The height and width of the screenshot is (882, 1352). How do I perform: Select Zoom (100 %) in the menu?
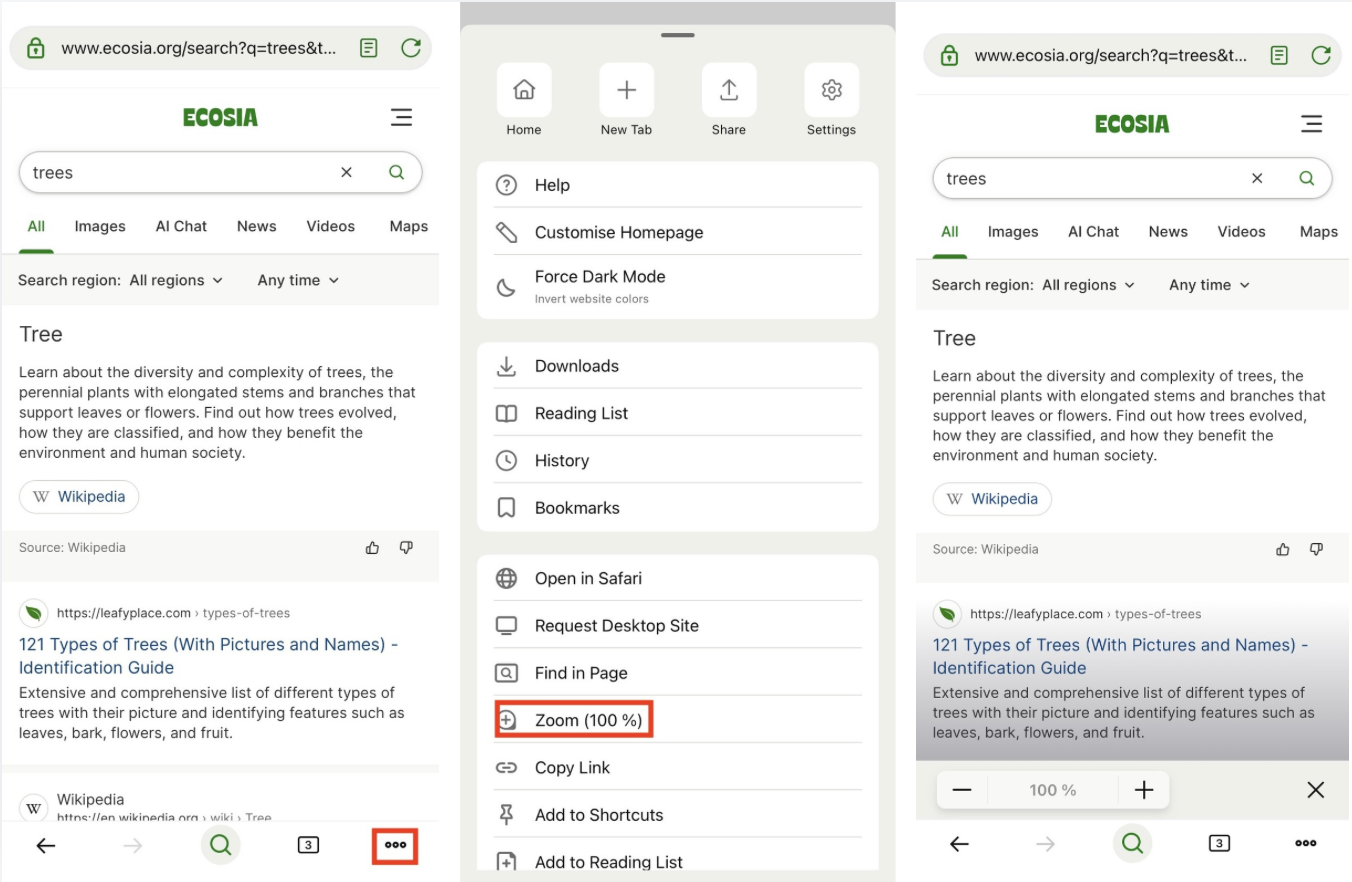678,720
